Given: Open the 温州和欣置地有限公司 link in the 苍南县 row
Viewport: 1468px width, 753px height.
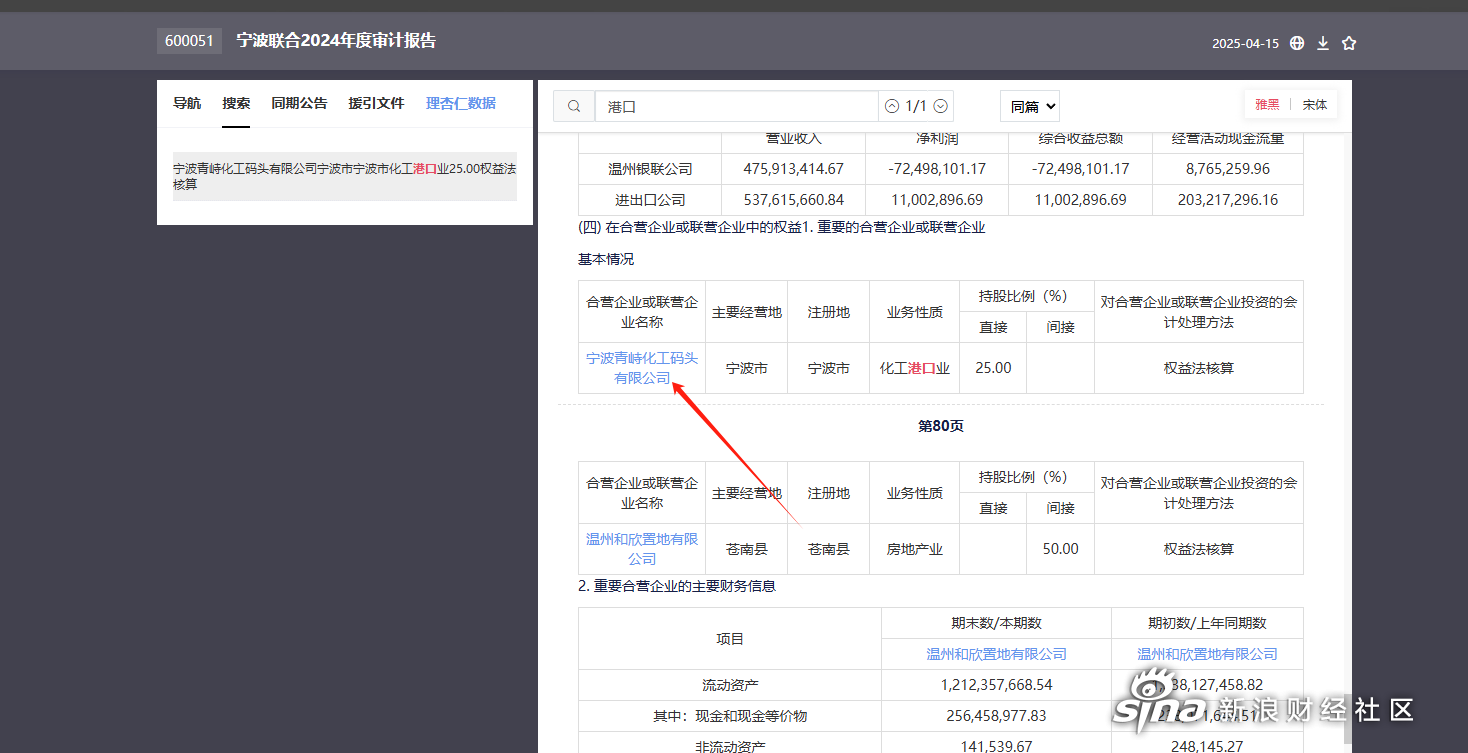Looking at the screenshot, I should point(642,549).
